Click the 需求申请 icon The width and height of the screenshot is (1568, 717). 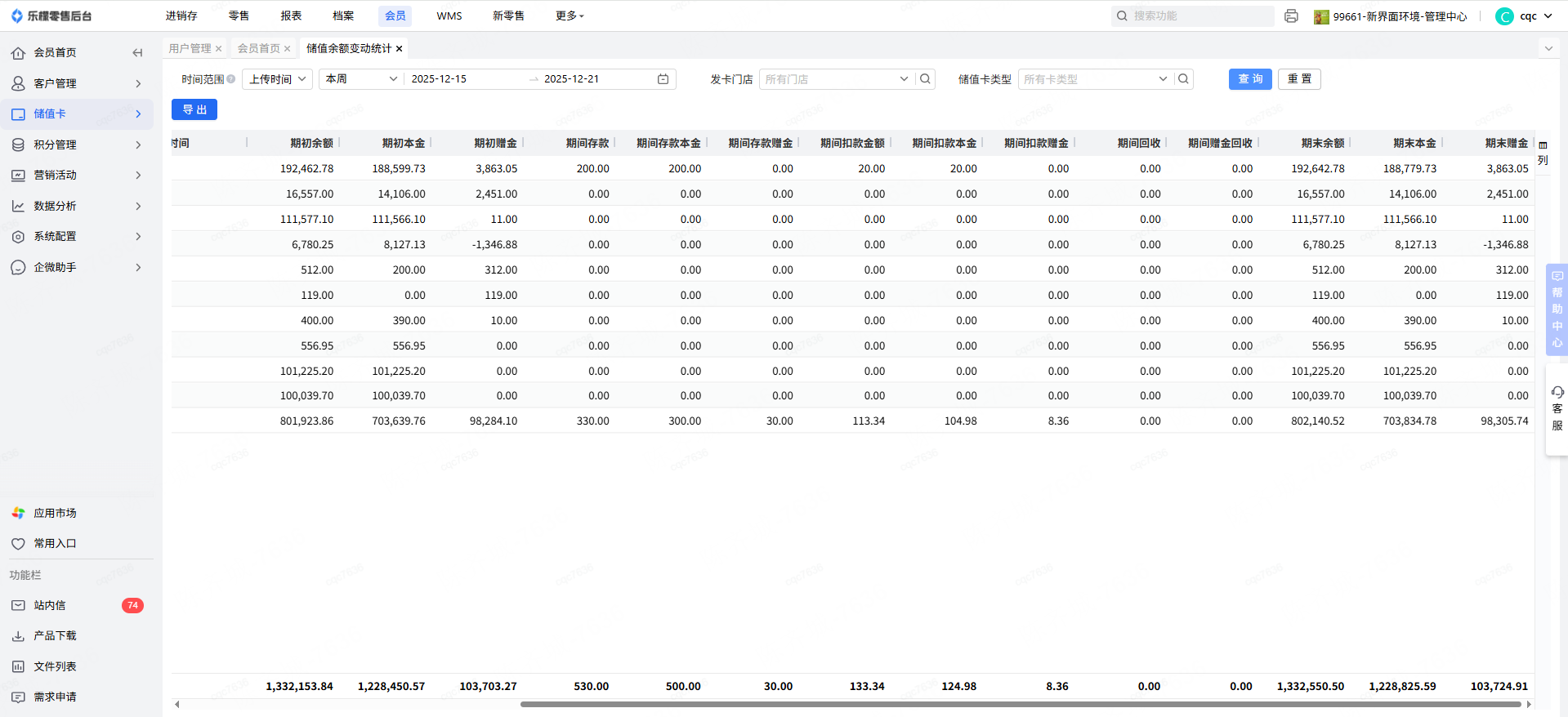[x=18, y=697]
